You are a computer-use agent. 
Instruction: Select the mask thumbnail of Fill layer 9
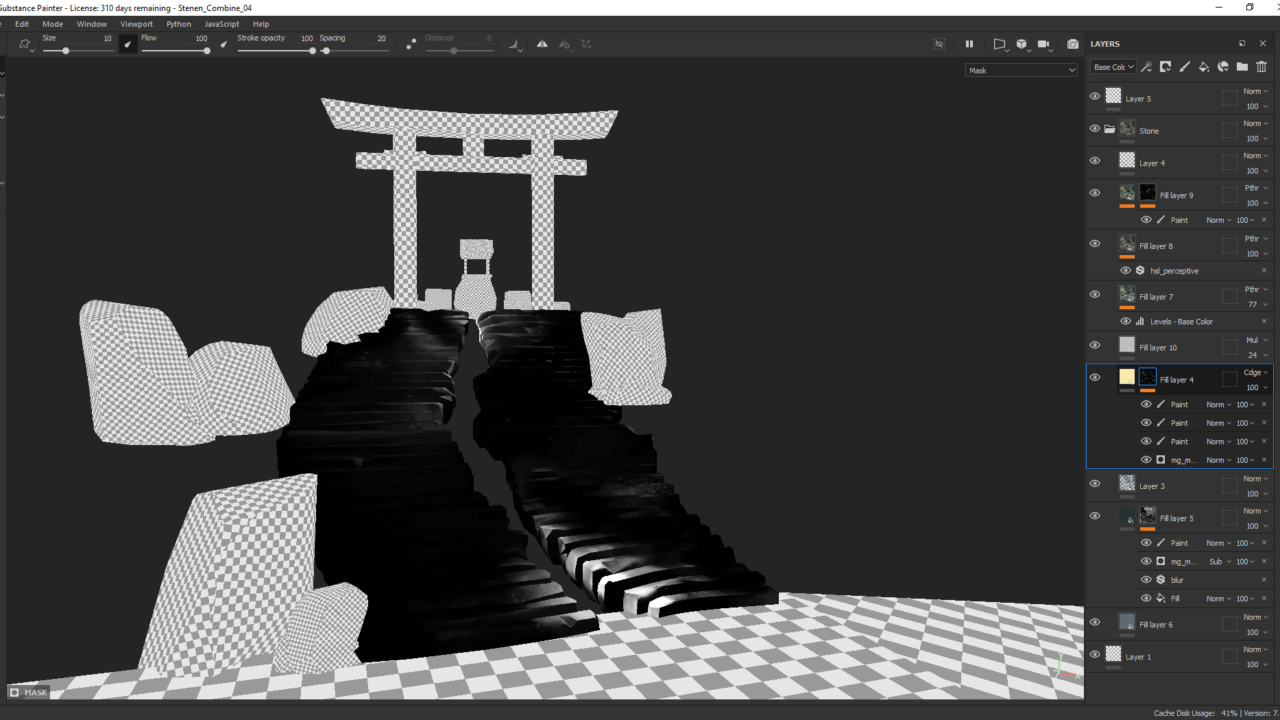click(x=1147, y=193)
